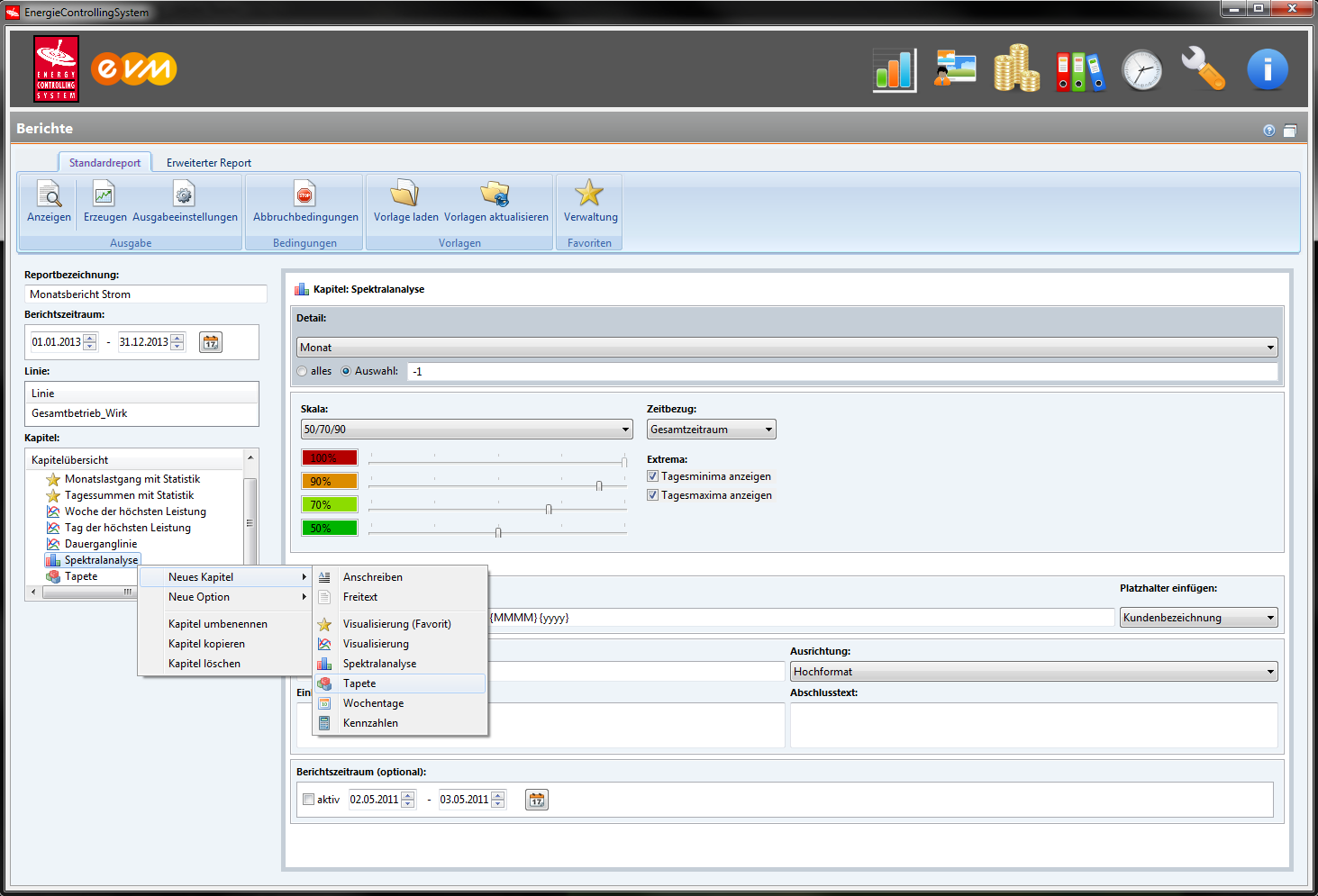Open calendar picker beside Berichtszeitraum dates
1318x896 pixels.
pyautogui.click(x=211, y=342)
